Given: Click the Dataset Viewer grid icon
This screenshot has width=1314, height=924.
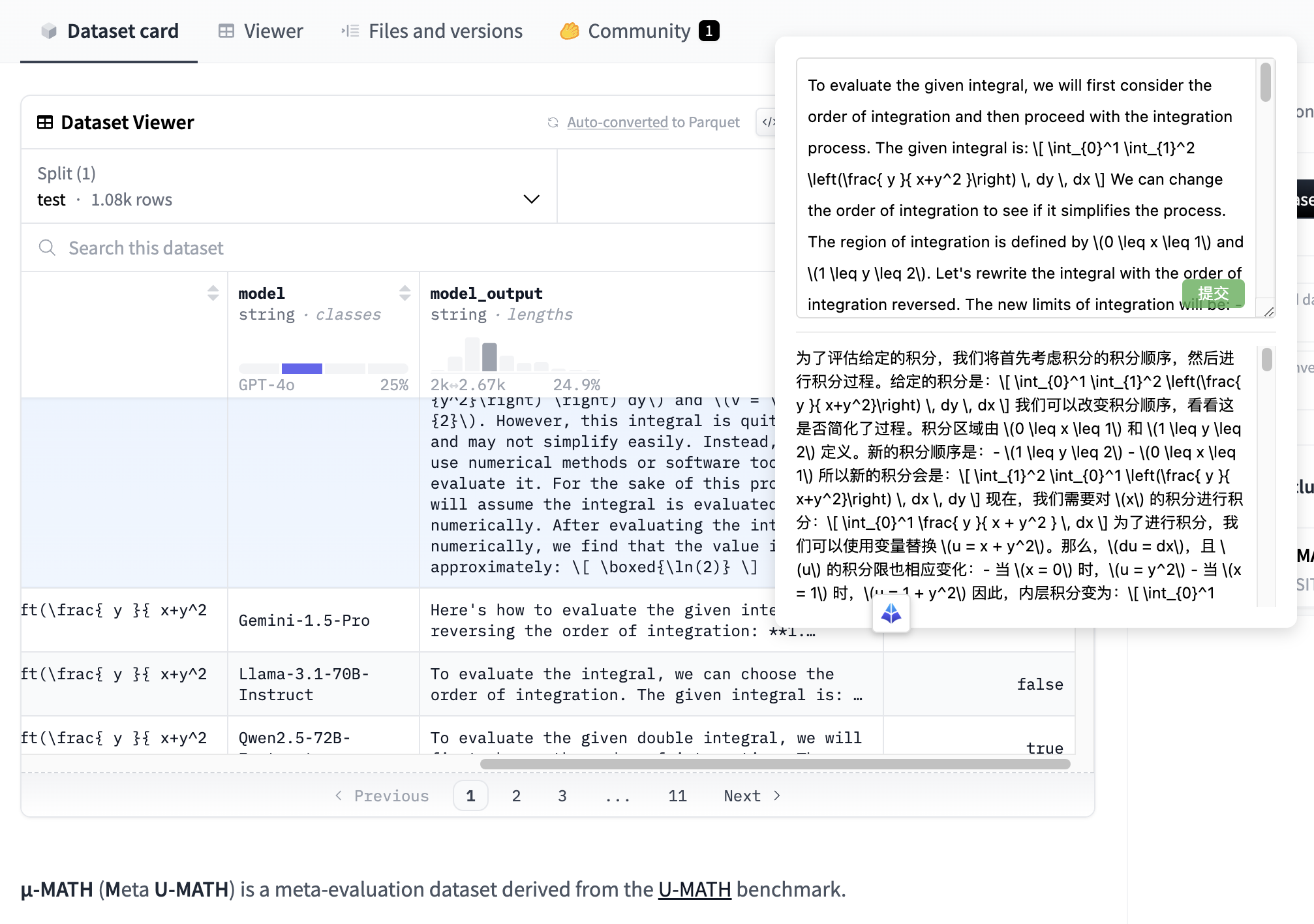Looking at the screenshot, I should pyautogui.click(x=45, y=123).
